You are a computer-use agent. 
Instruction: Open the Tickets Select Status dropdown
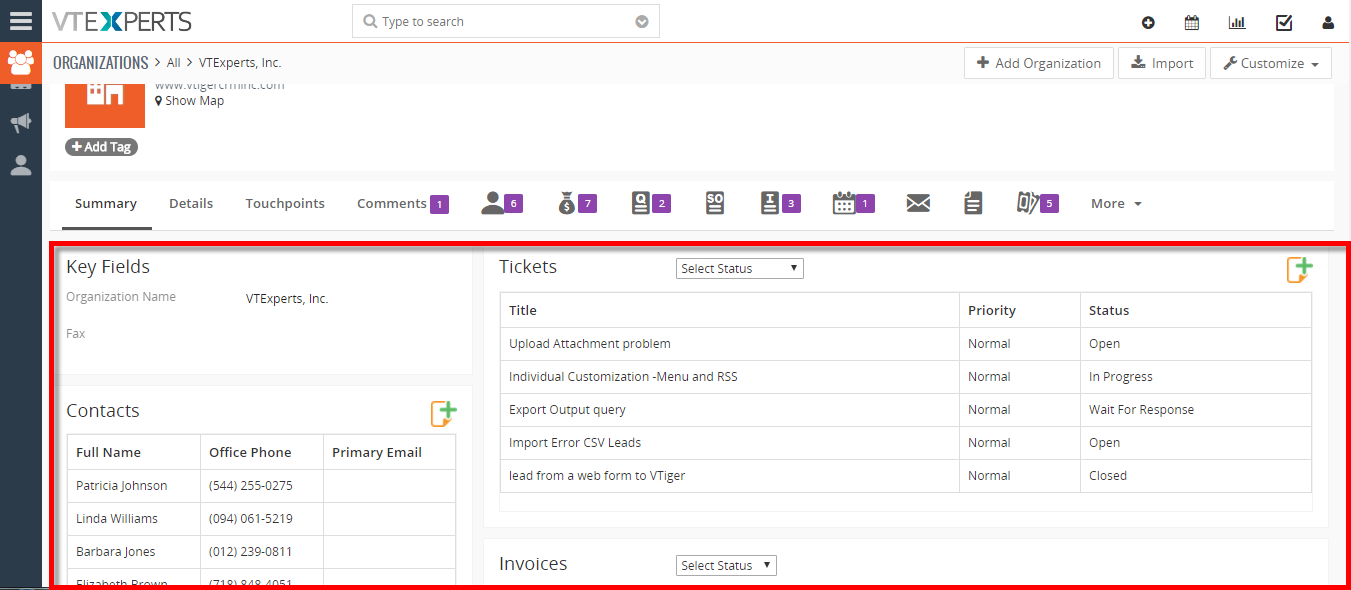[x=740, y=268]
